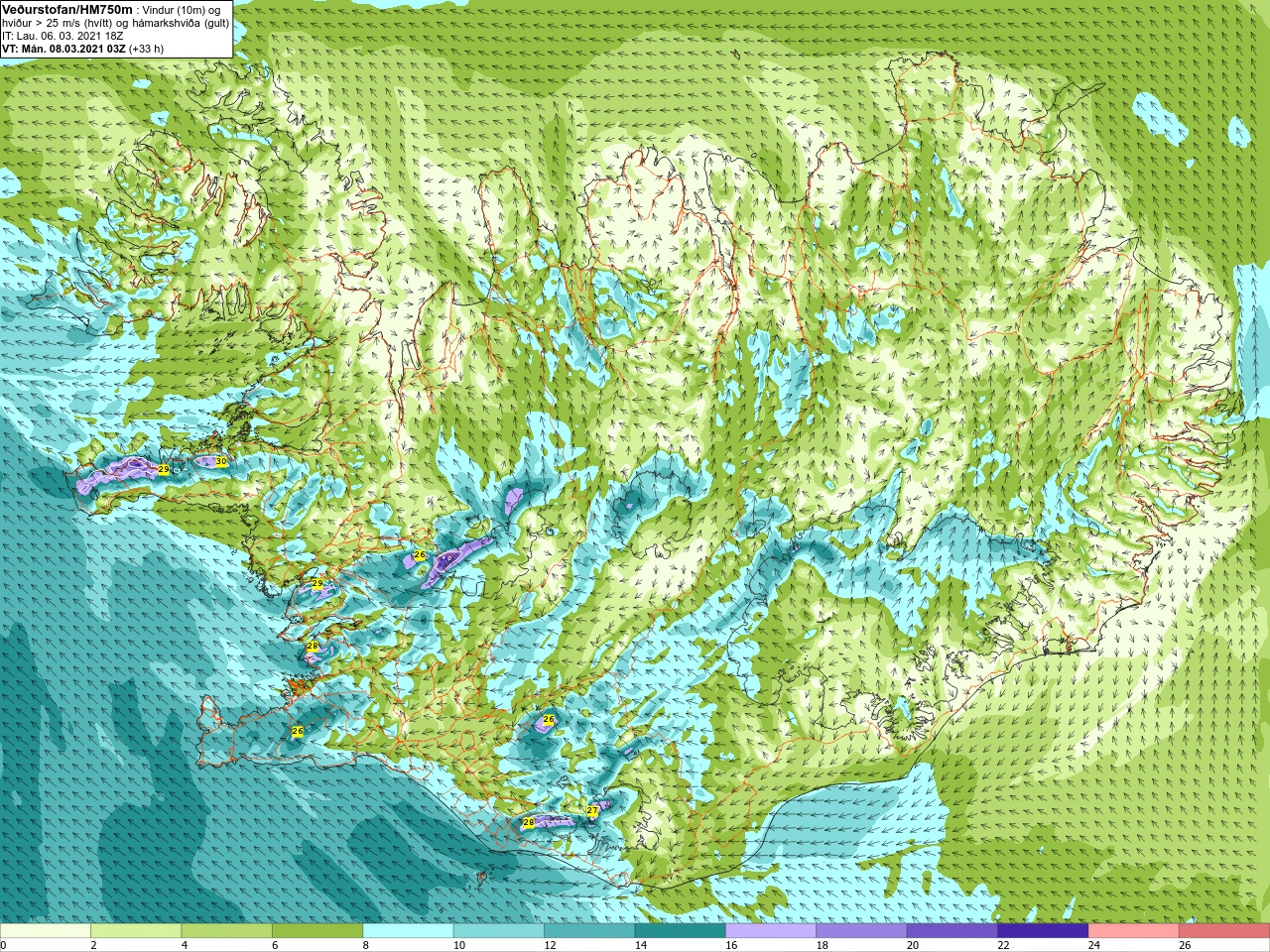Pick the 18–20 m/s purple legend swatch
Screen dimensions: 1270x952
tap(861, 931)
